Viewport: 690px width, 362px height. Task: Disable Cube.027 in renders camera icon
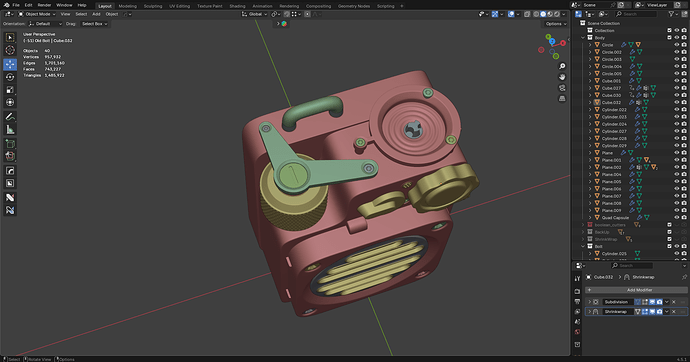[x=684, y=88]
